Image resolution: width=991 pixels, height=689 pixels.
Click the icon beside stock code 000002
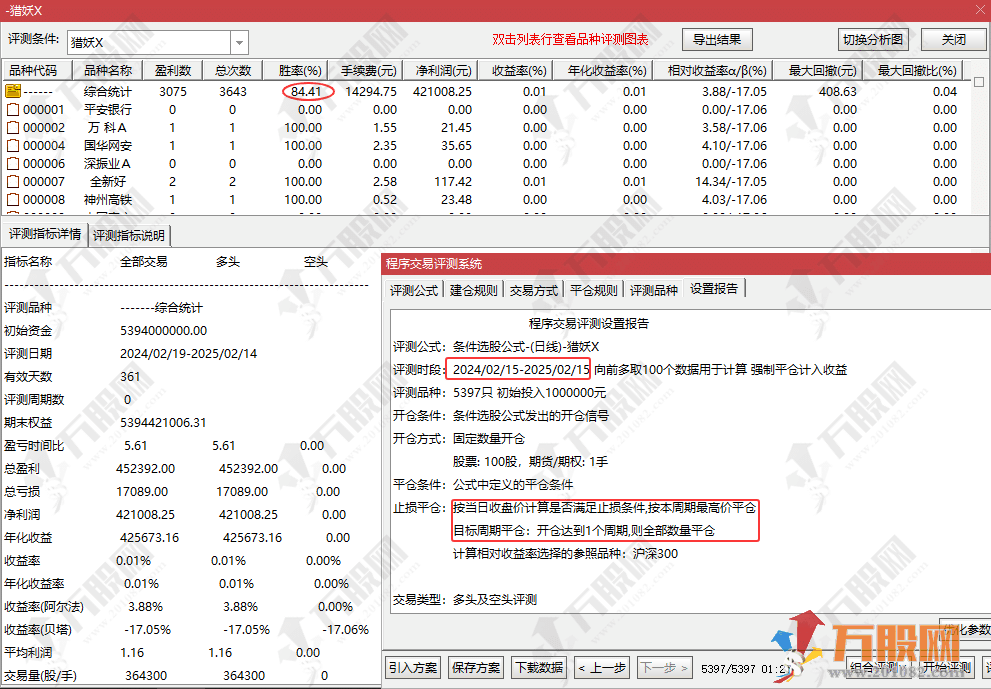click(13, 128)
